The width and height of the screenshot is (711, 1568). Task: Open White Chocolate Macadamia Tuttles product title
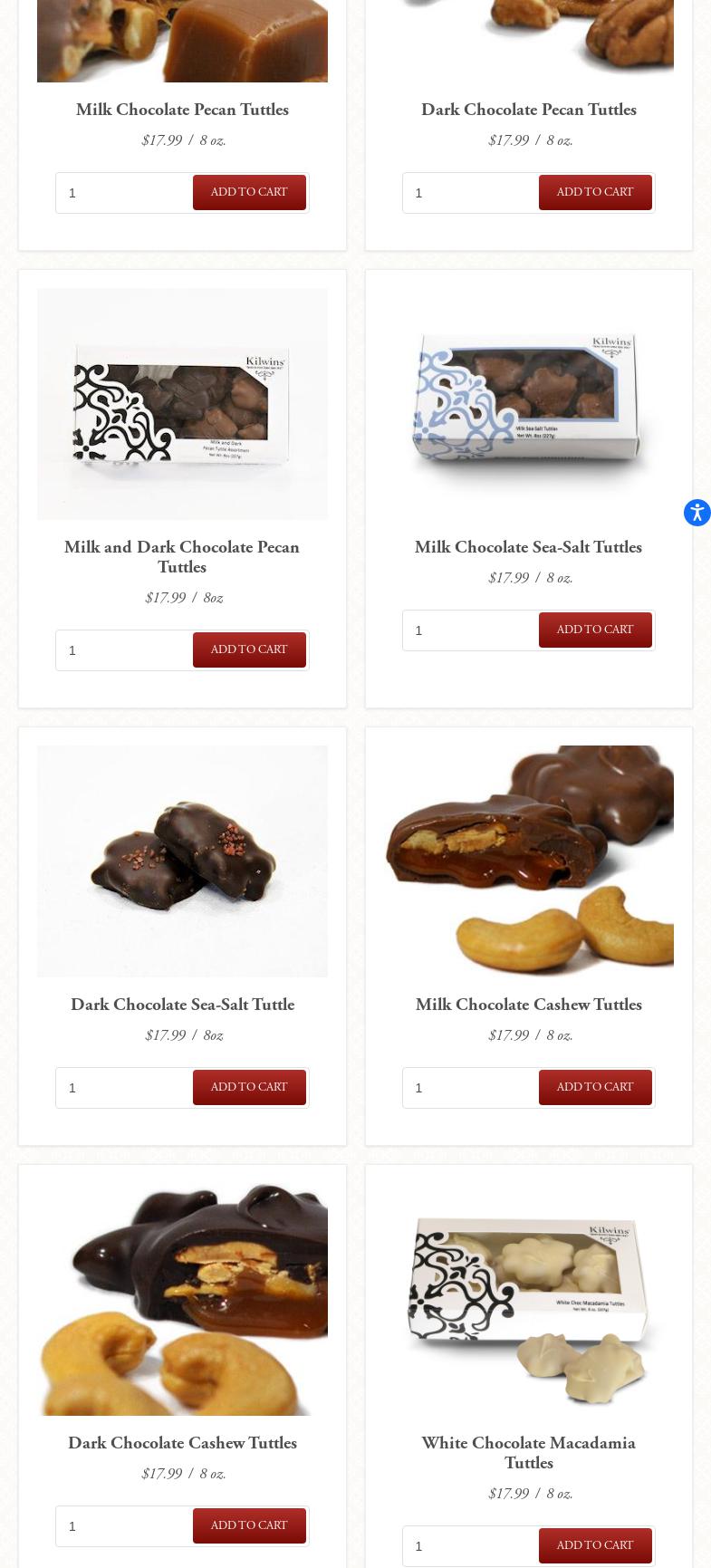pyautogui.click(x=529, y=1452)
